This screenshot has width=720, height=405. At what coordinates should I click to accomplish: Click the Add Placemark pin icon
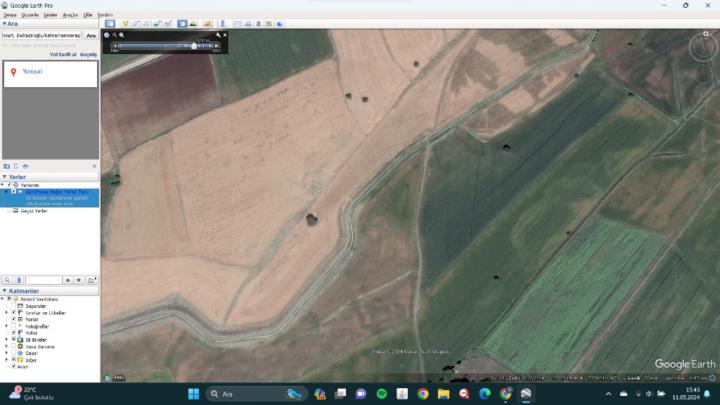point(124,23)
